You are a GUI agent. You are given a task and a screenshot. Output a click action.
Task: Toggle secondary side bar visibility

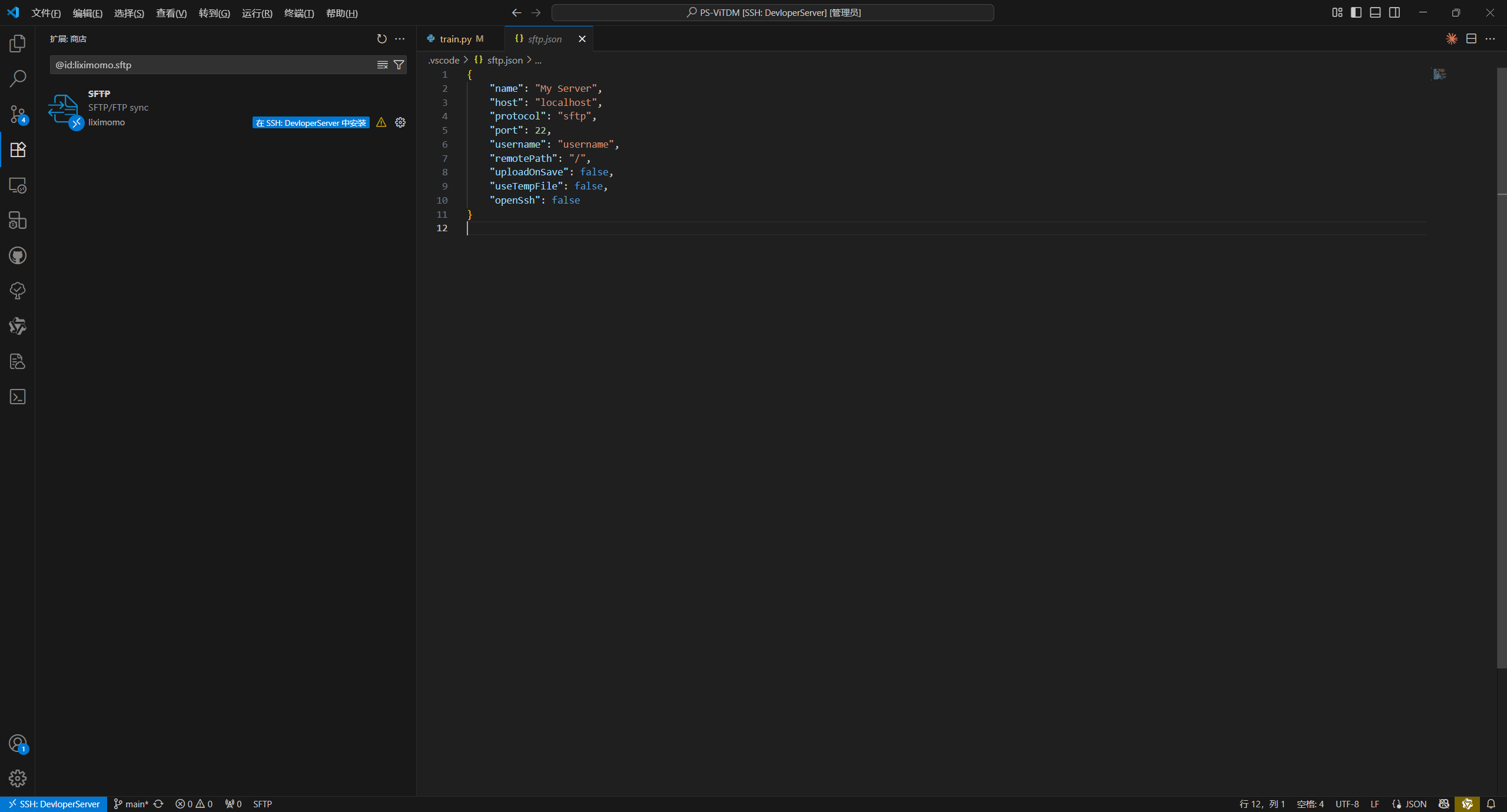pos(1395,12)
